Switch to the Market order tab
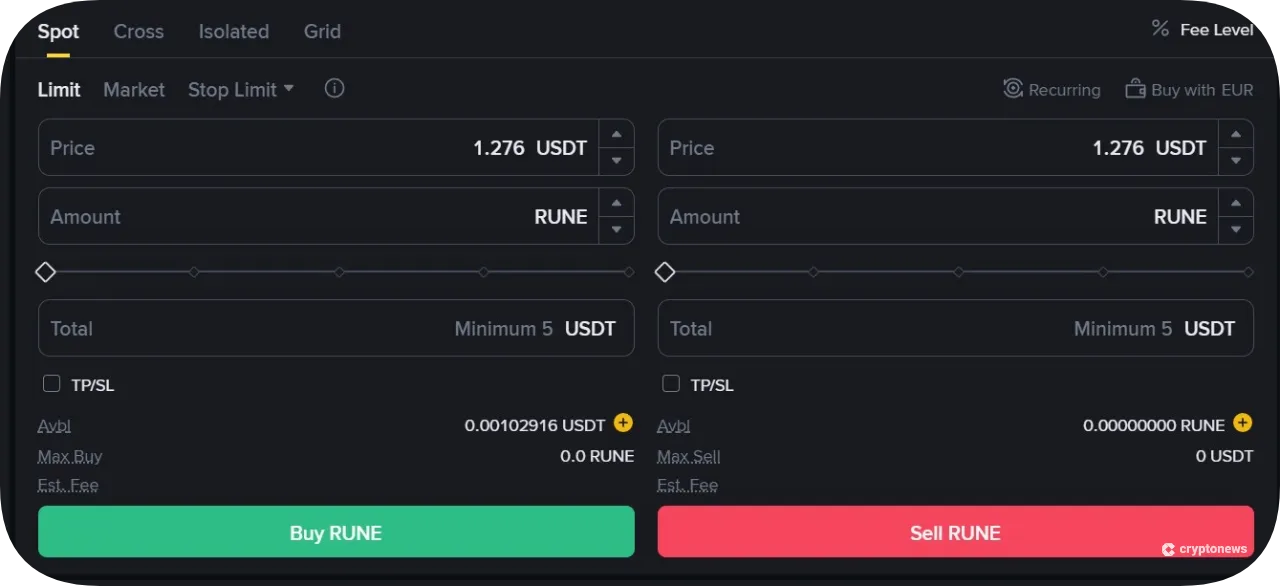The height and width of the screenshot is (586, 1280). pos(133,89)
